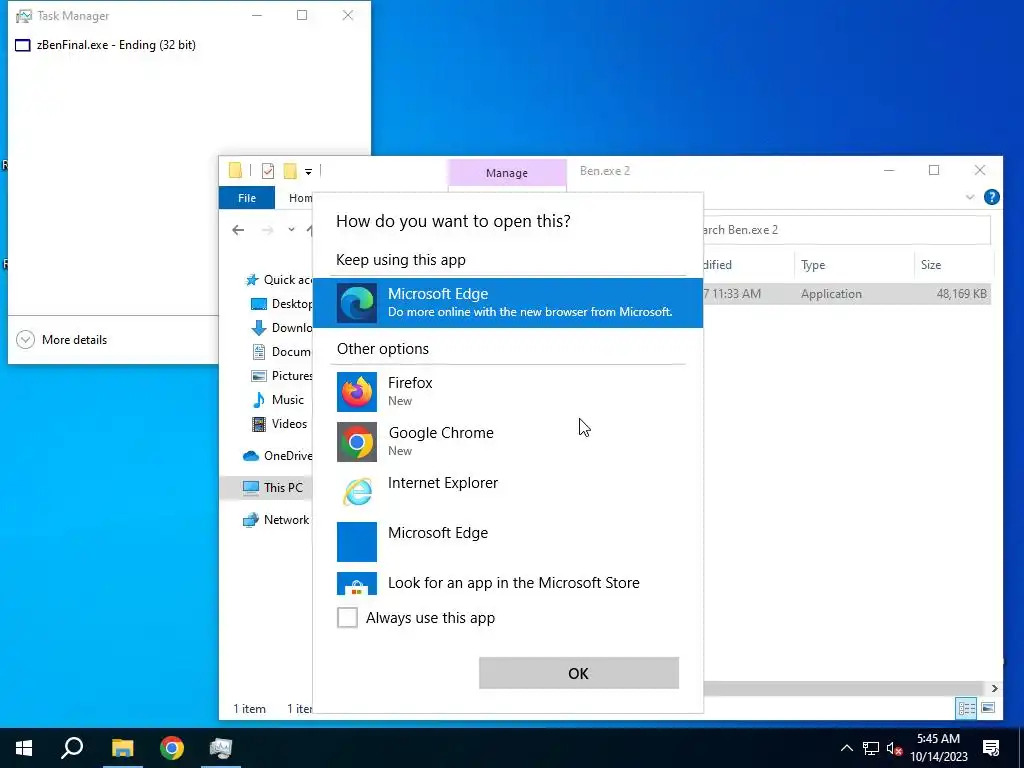The image size is (1024, 768).
Task: Open Google Chrome from the taskbar
Action: point(172,748)
